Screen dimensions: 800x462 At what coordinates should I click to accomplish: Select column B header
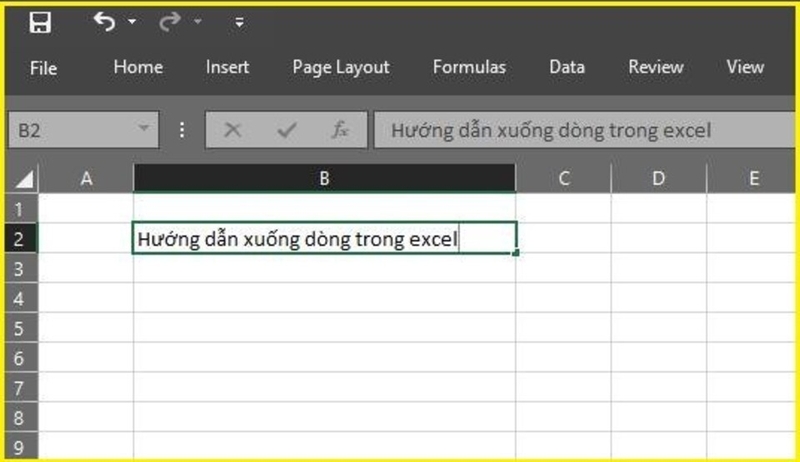tap(324, 178)
